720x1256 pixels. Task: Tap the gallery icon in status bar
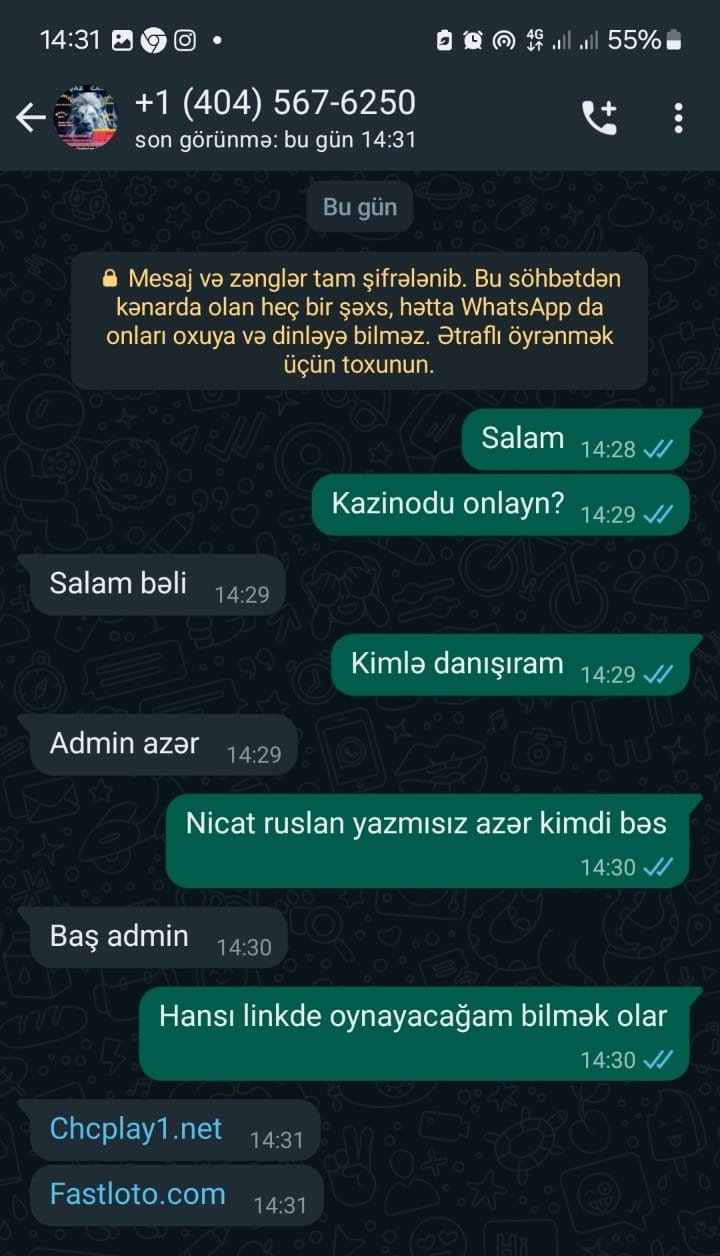coord(122,40)
